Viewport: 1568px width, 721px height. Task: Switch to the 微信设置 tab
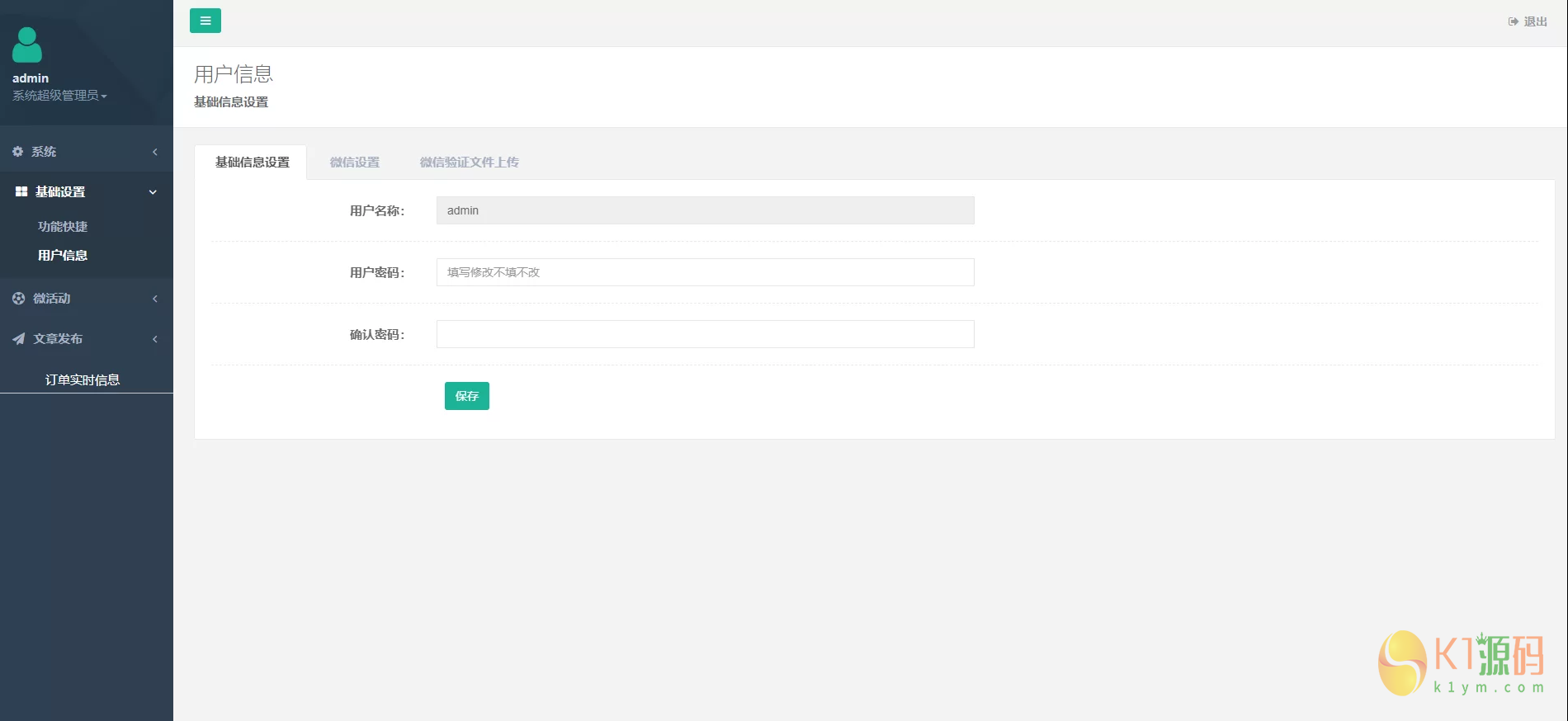point(355,163)
